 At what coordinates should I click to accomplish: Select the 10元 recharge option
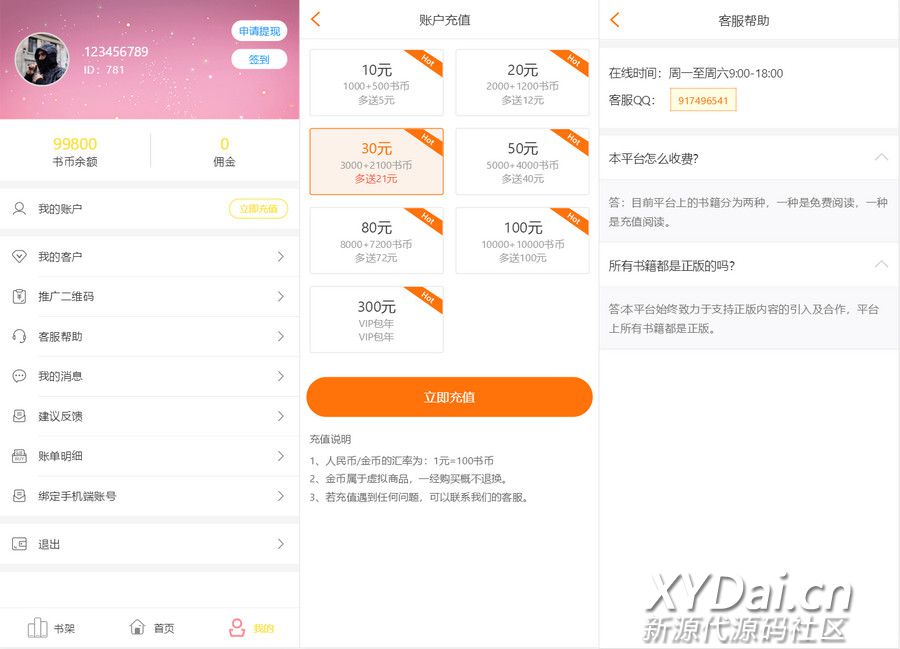(377, 83)
